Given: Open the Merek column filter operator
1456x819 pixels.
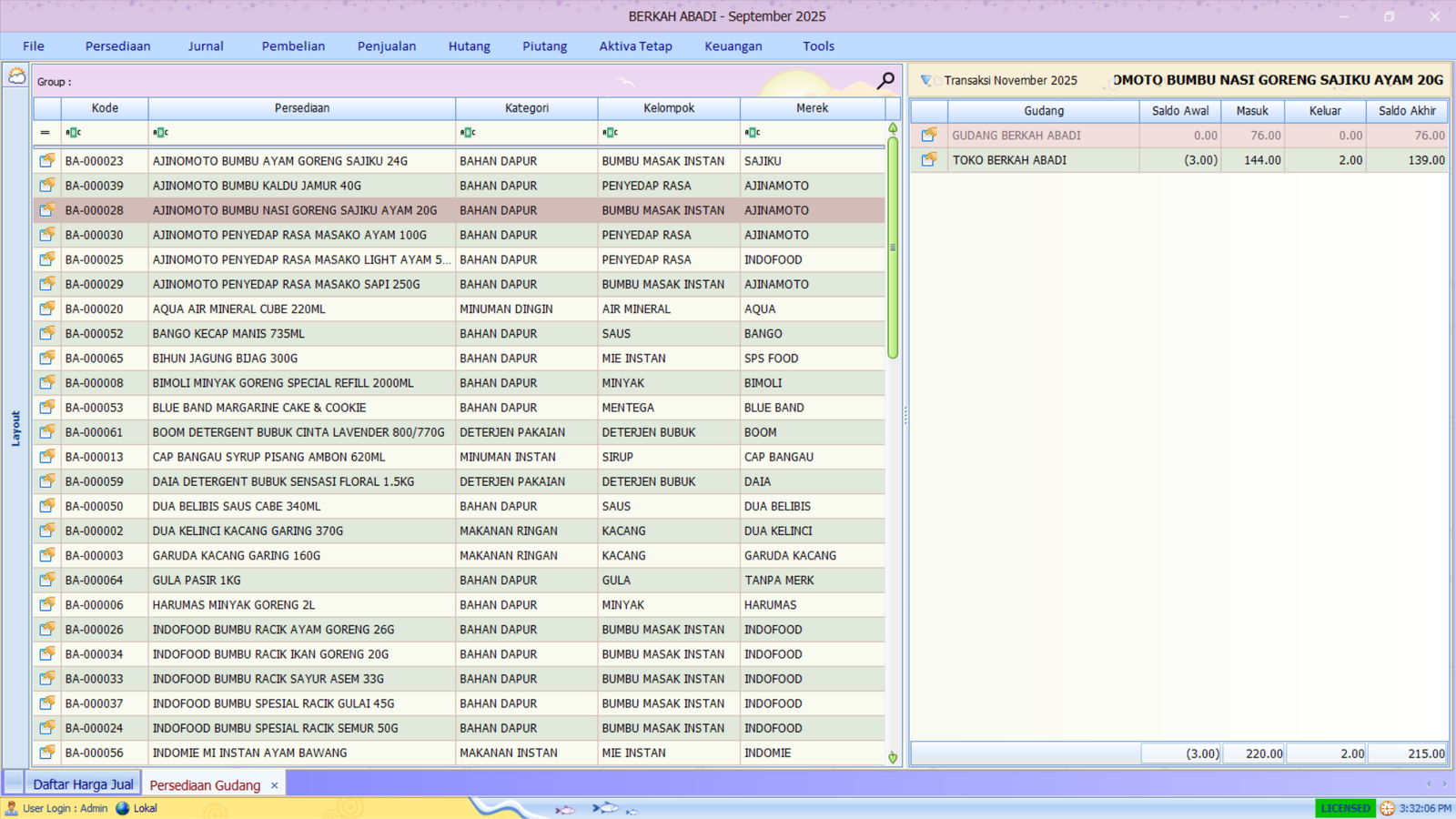Looking at the screenshot, I should pos(752,133).
